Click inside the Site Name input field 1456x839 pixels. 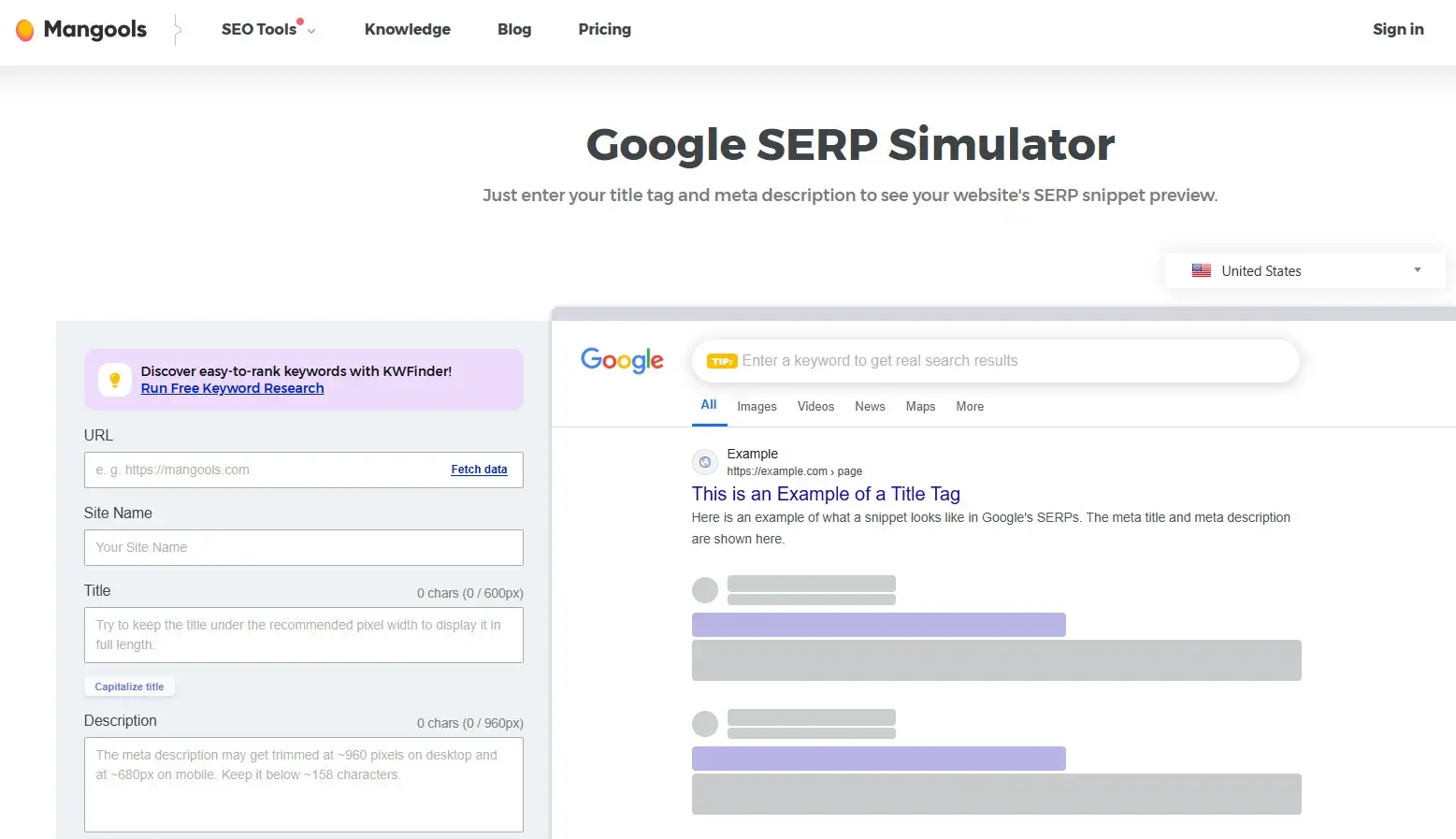point(303,547)
